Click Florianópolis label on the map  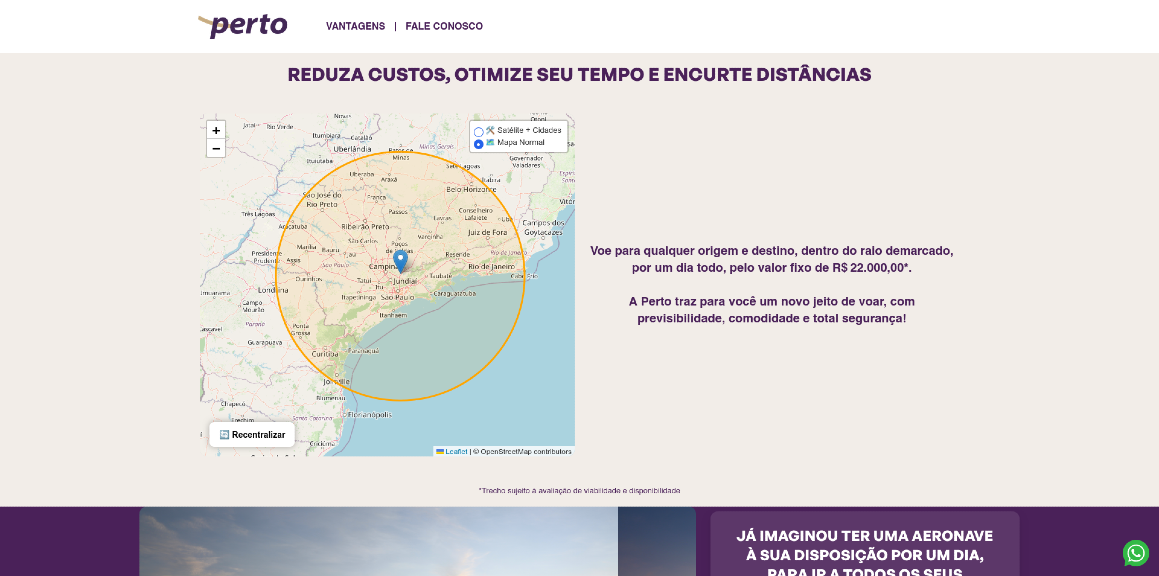point(370,415)
